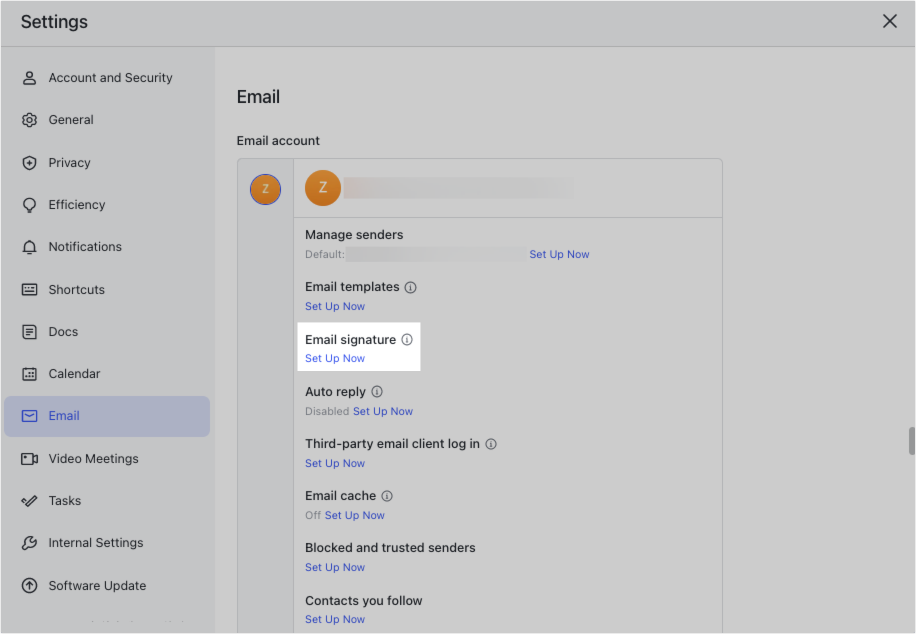Select the checkmark icon for Tasks
Image resolution: width=916 pixels, height=634 pixels.
click(30, 500)
